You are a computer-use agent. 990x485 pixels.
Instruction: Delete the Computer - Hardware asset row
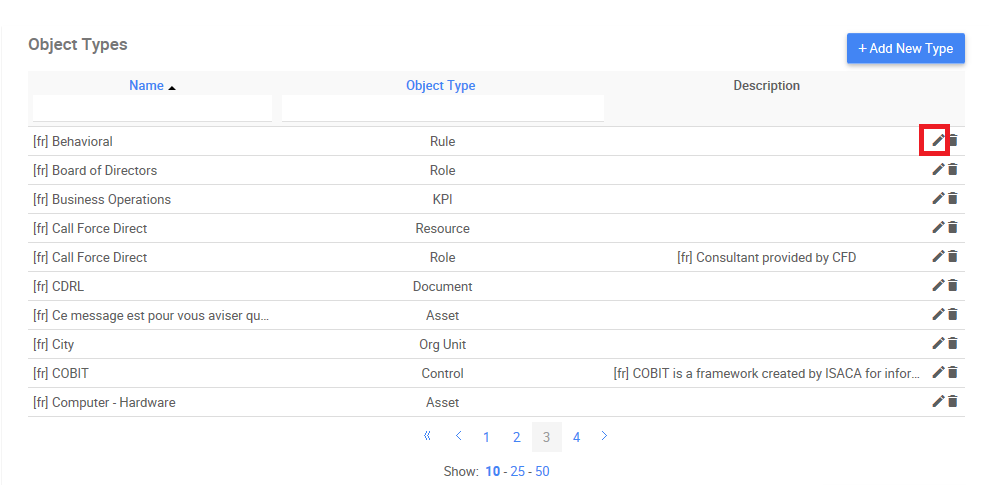953,402
